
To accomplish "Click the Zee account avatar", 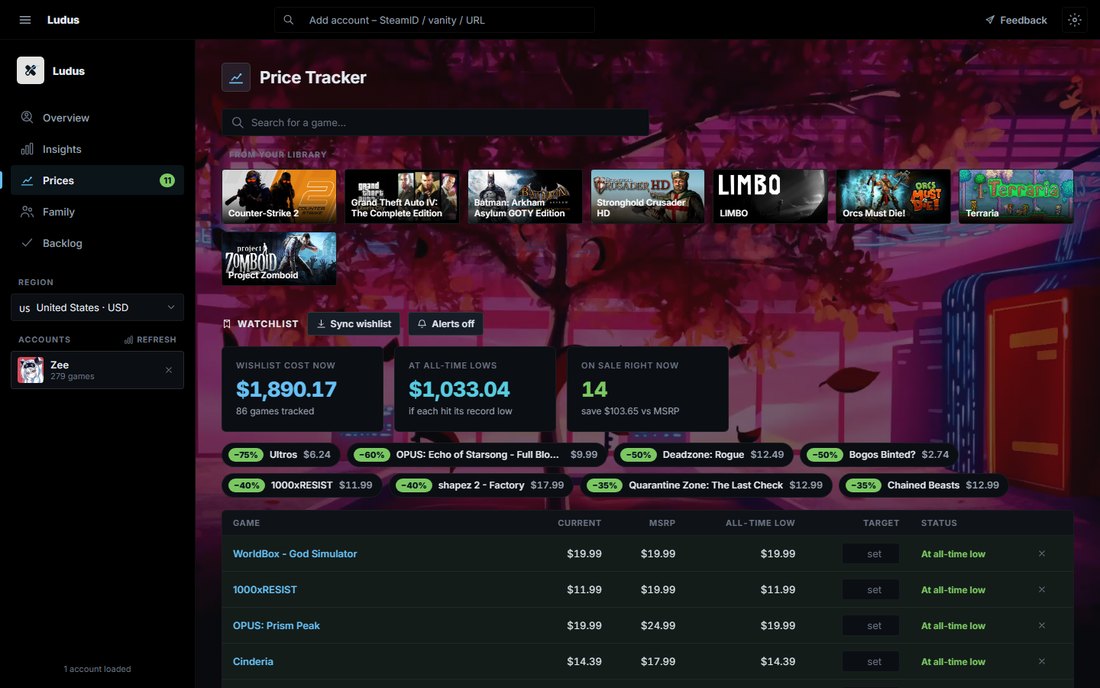I will click(x=30, y=370).
